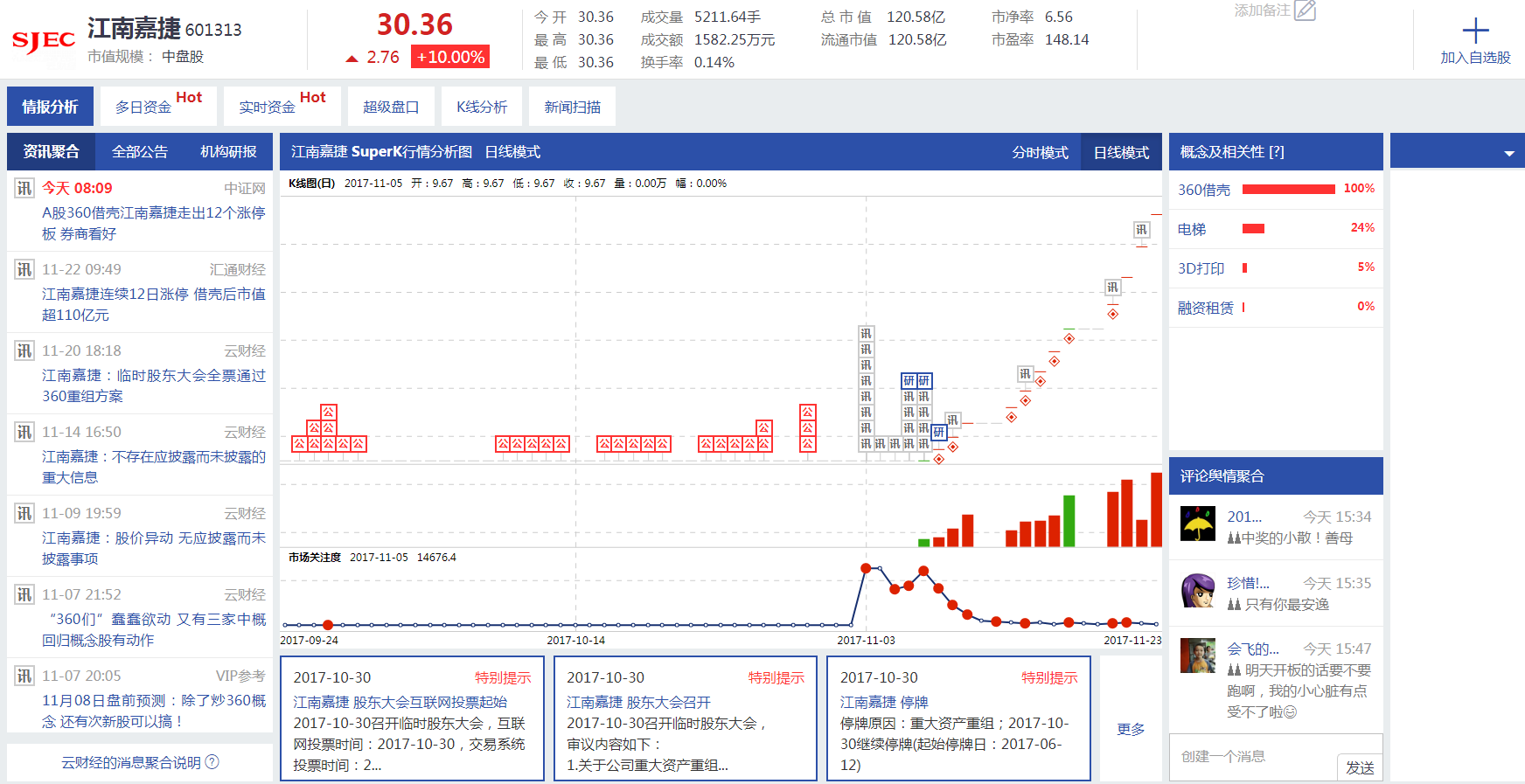Image resolution: width=1525 pixels, height=784 pixels.
Task: Open news 不存在应披露而未披露的重大信息
Action: click(x=154, y=467)
